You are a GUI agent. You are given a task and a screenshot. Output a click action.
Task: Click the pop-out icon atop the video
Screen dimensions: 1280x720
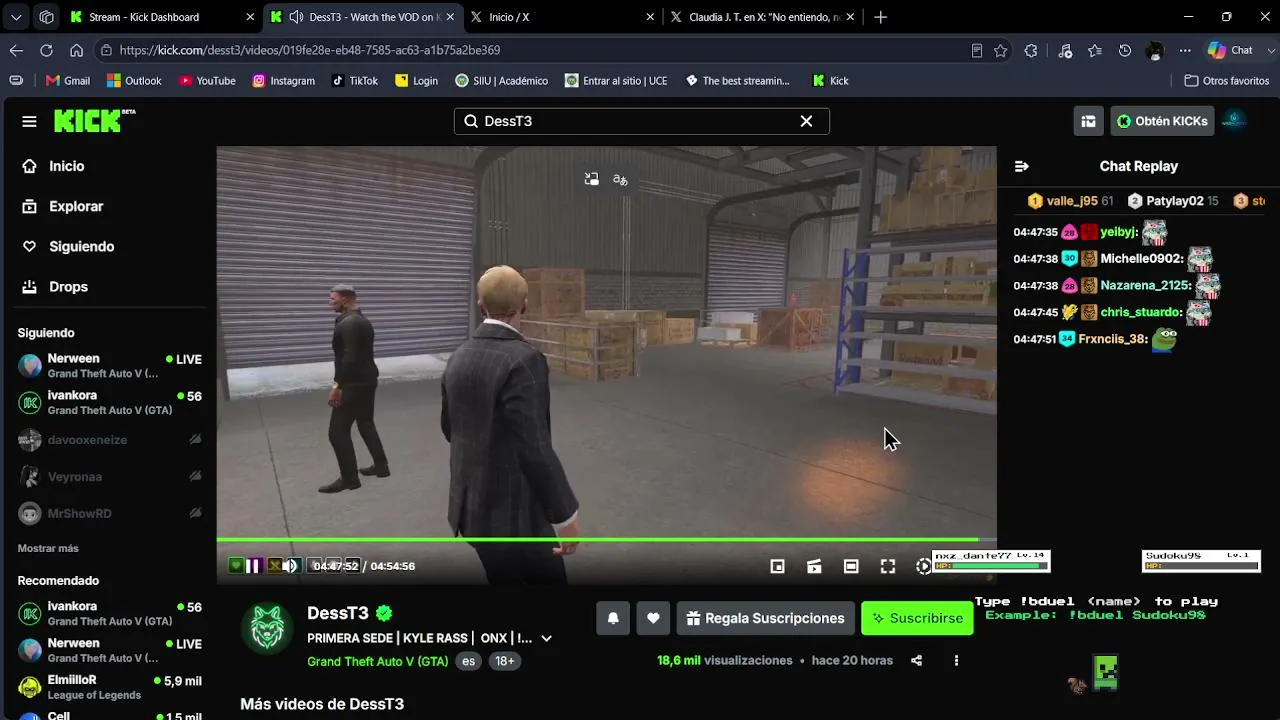click(x=592, y=179)
